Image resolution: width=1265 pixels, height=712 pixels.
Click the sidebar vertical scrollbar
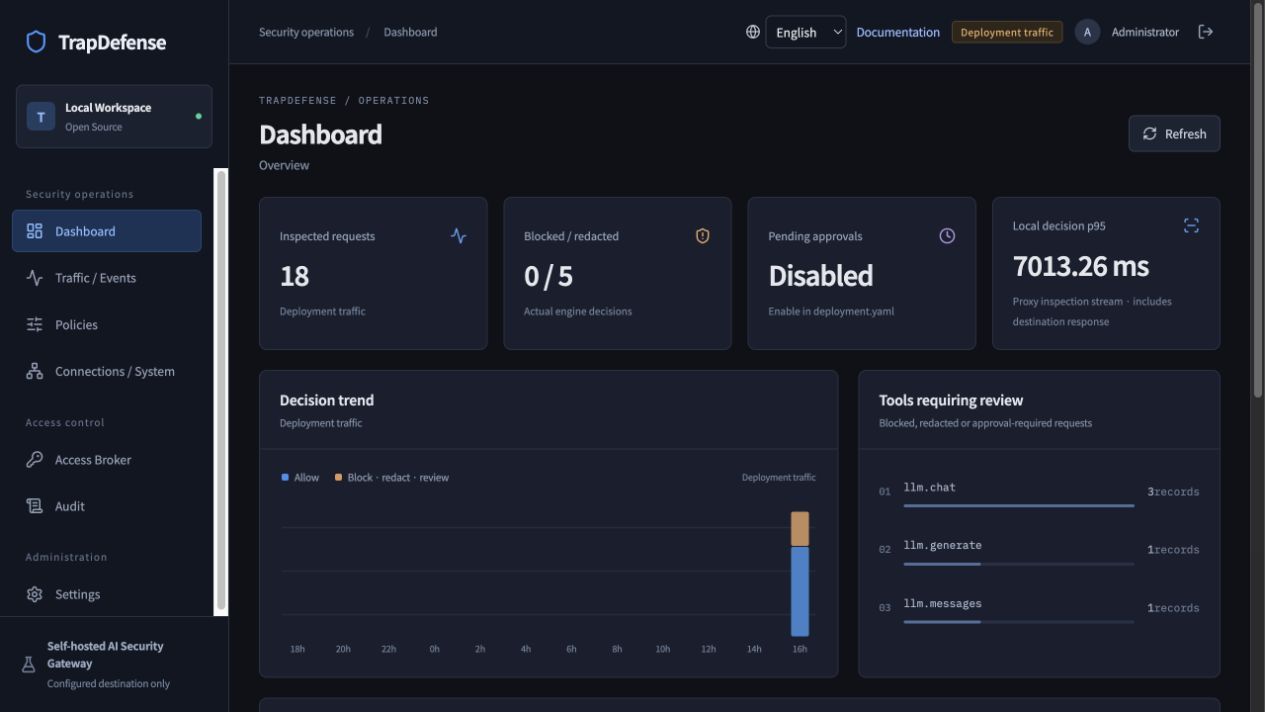pos(221,391)
